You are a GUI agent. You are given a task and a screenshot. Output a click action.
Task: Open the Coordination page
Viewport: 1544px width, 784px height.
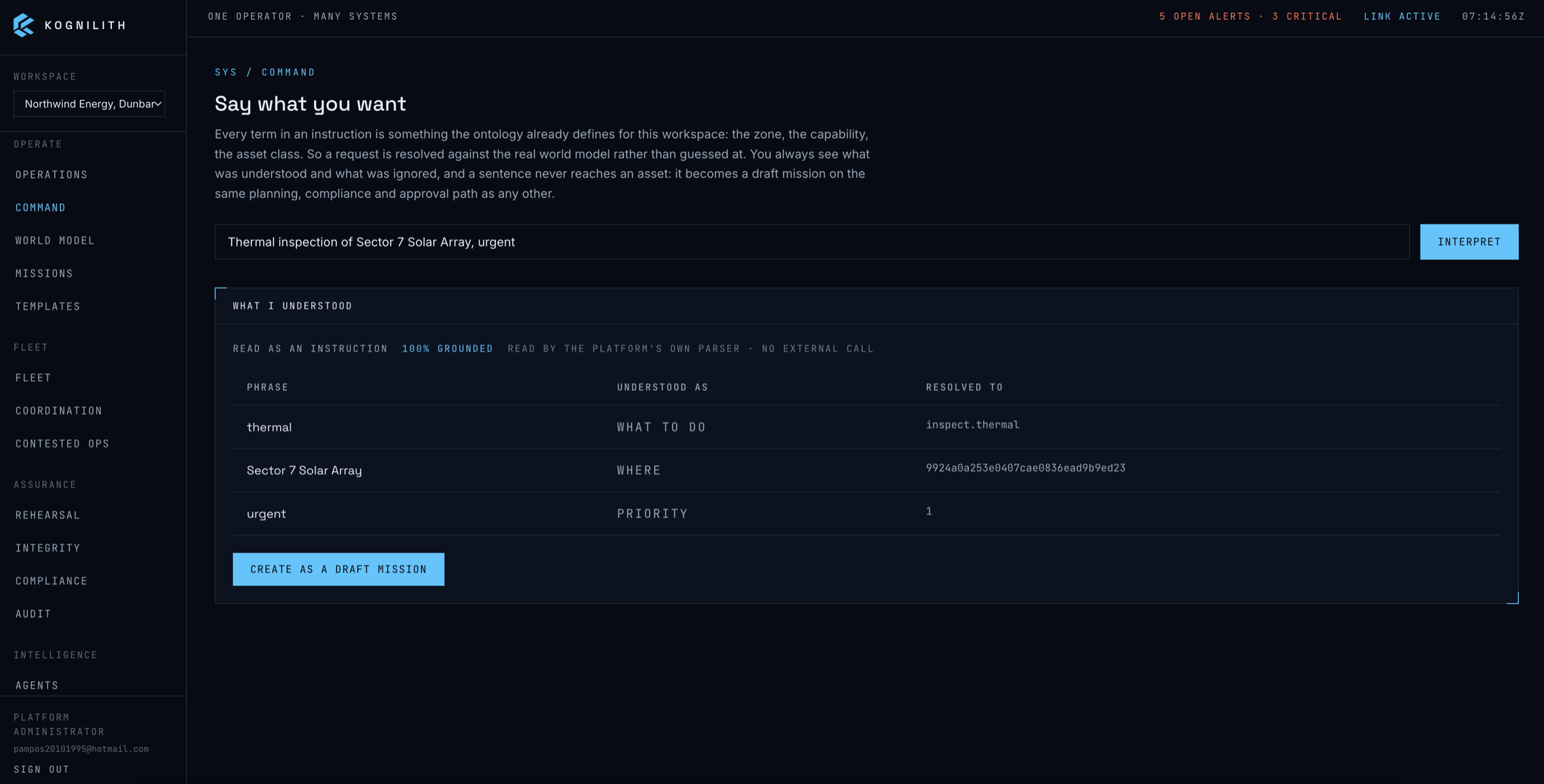(x=59, y=410)
